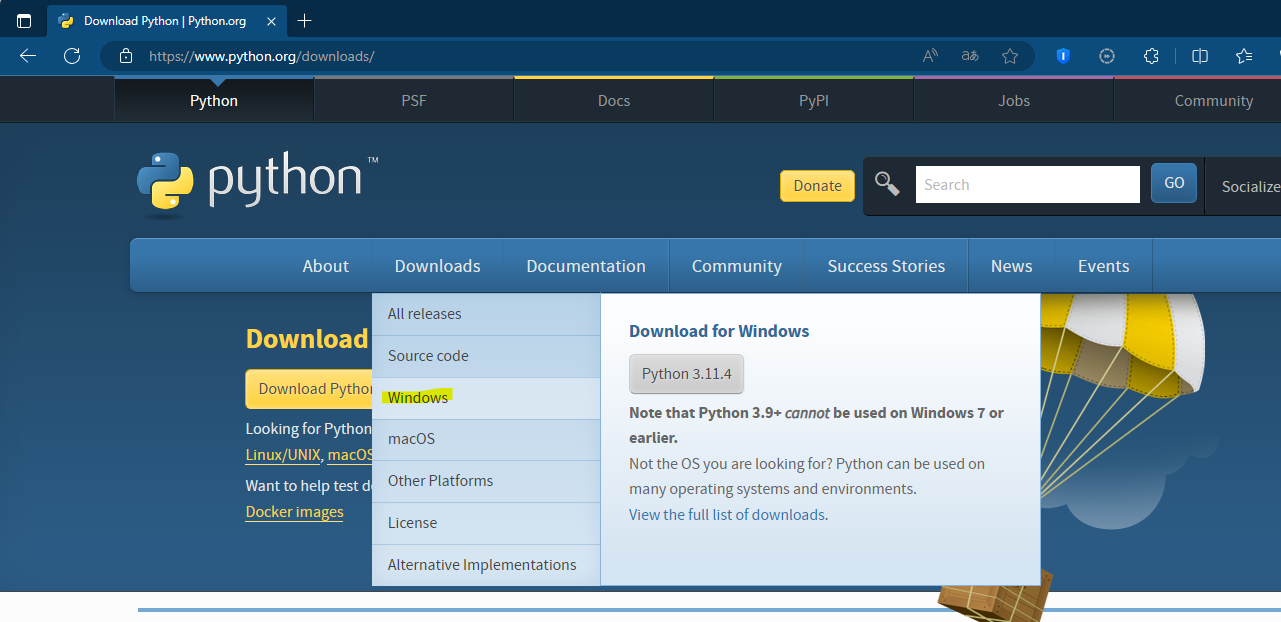Click the yellow Donate button
This screenshot has width=1281, height=622.
pos(817,185)
